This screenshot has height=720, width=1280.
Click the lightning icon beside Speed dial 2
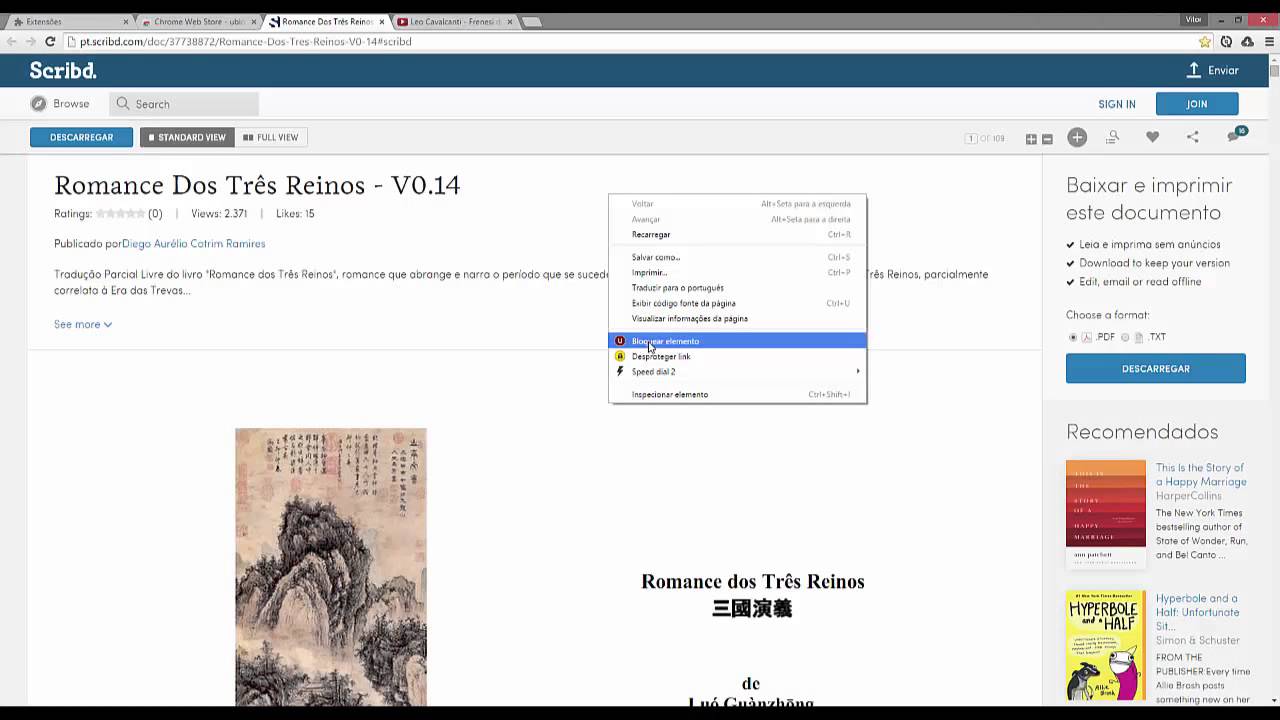coord(620,371)
